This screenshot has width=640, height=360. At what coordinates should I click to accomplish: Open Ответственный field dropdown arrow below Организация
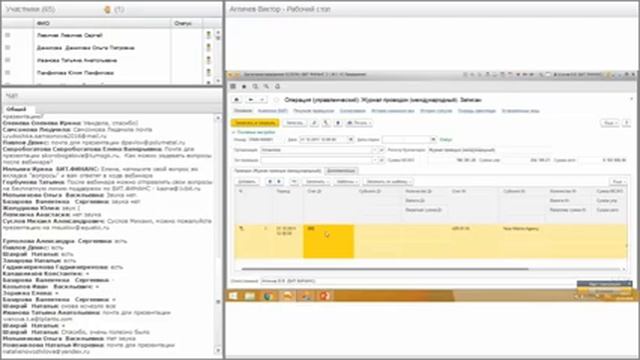click(375, 160)
